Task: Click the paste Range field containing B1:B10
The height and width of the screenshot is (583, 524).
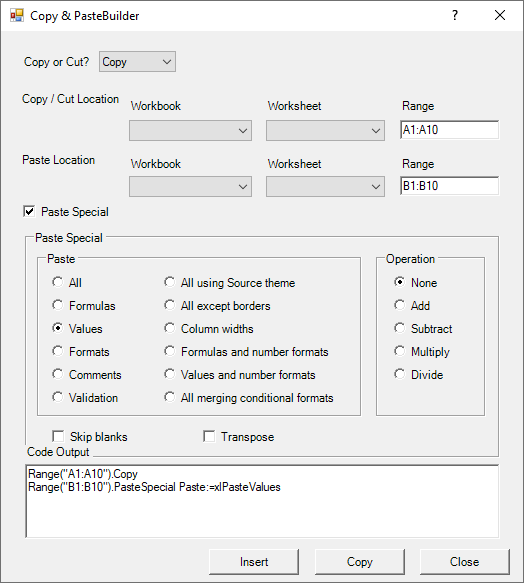Action: point(450,186)
